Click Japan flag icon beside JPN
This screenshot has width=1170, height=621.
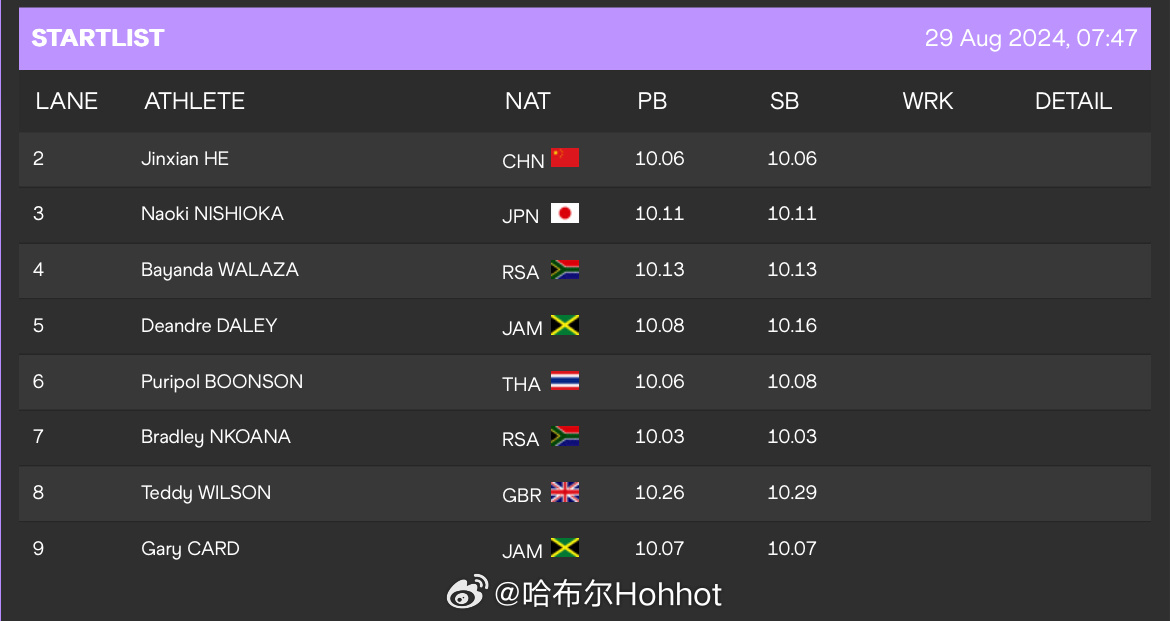pos(565,213)
